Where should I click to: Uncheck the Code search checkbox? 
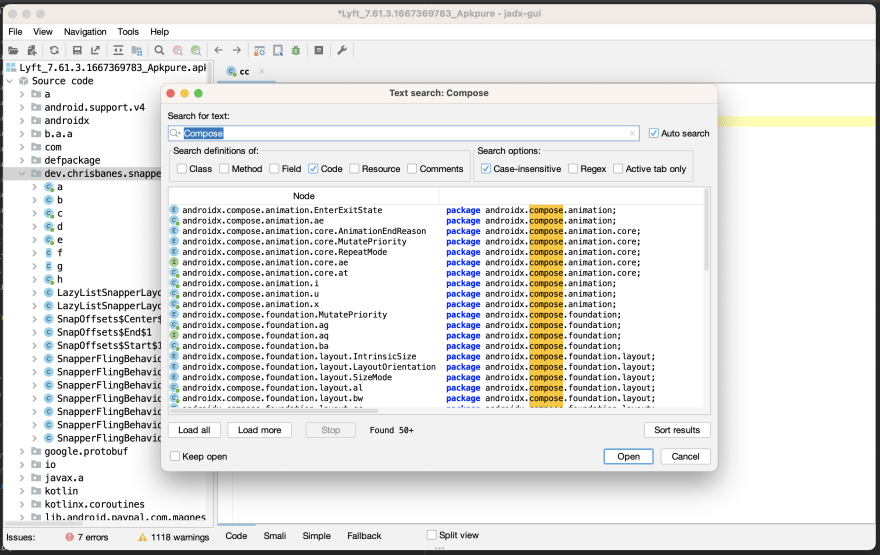click(x=313, y=168)
